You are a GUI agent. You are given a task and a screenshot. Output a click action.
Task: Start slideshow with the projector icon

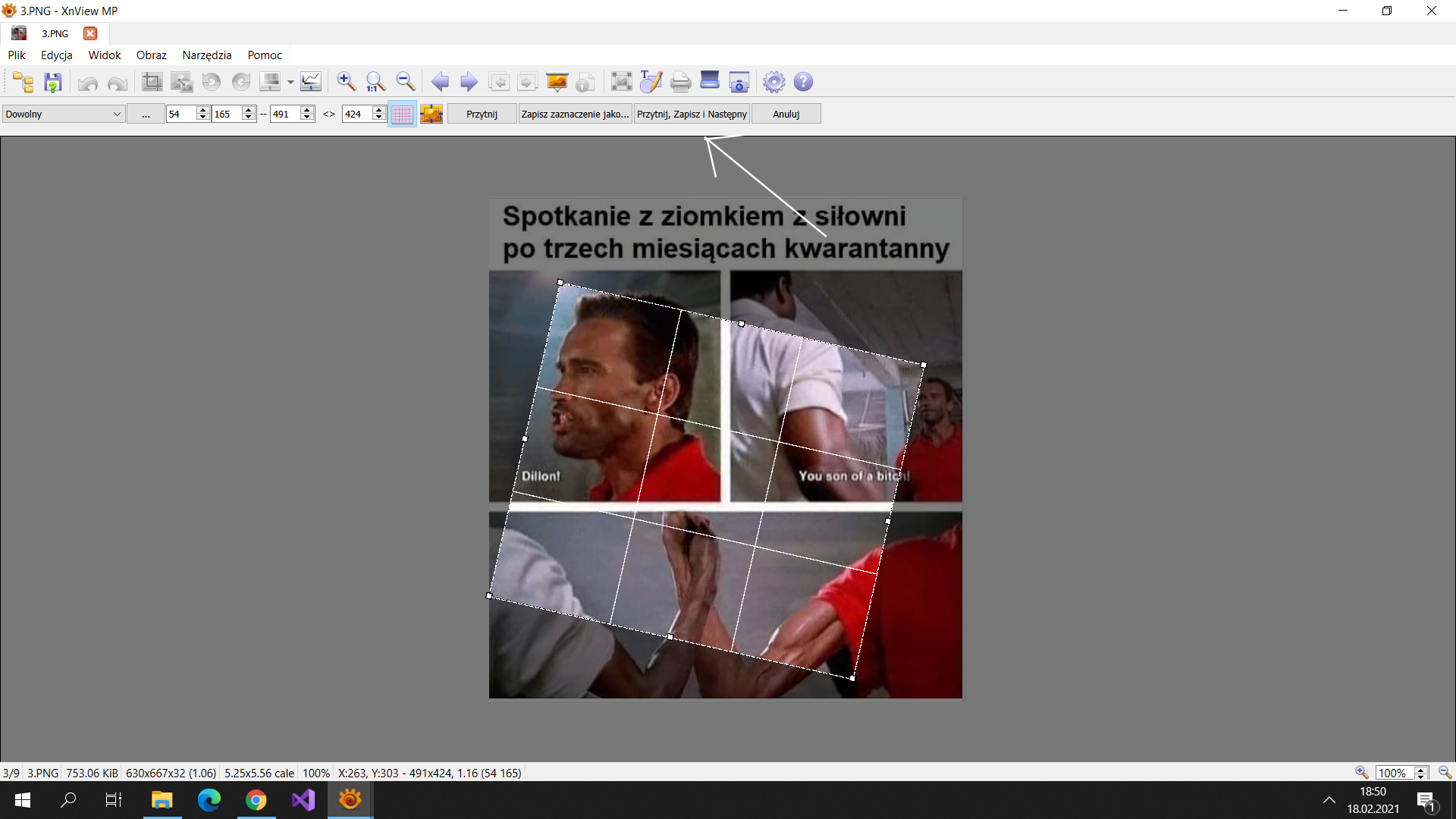pos(557,82)
